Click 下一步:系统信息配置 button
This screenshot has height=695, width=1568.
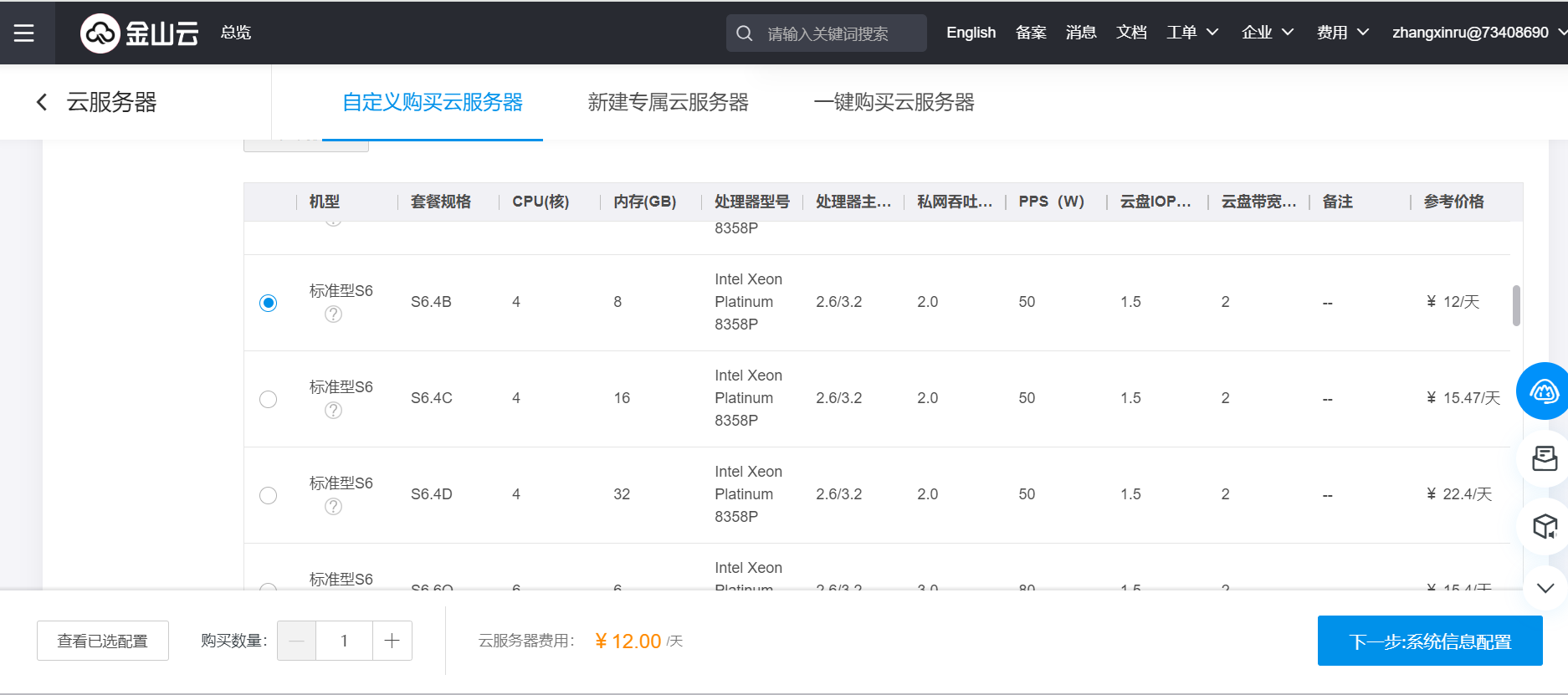coord(1429,641)
